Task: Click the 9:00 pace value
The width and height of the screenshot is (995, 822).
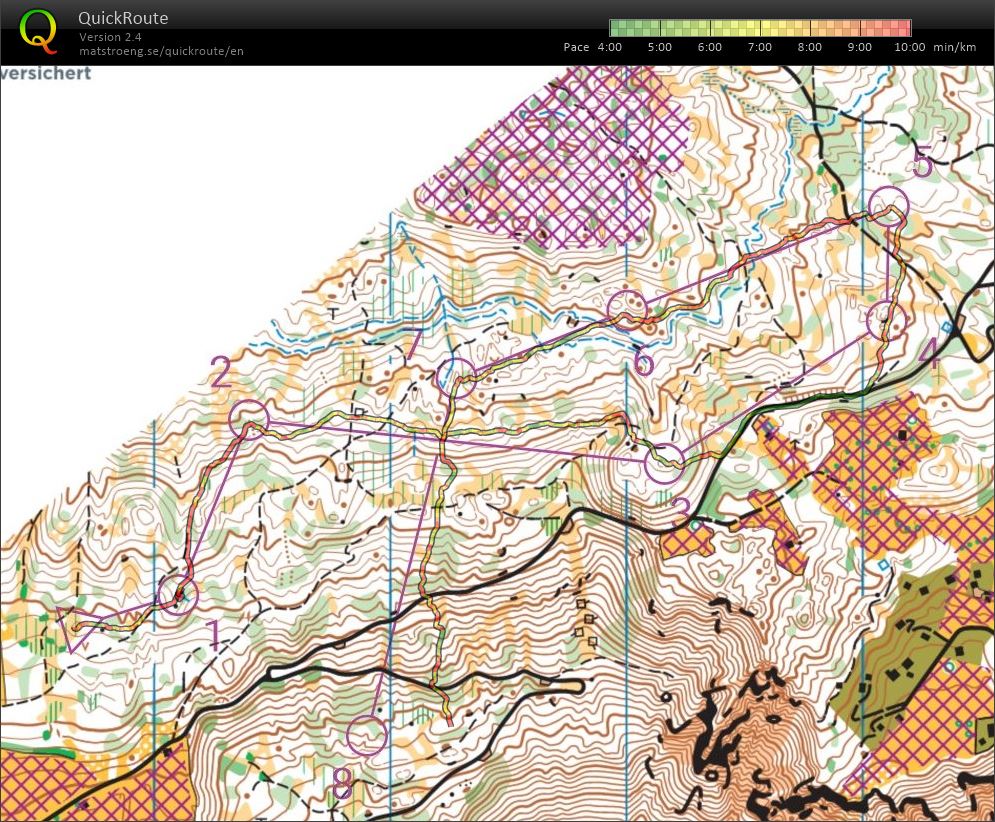Action: click(x=859, y=47)
